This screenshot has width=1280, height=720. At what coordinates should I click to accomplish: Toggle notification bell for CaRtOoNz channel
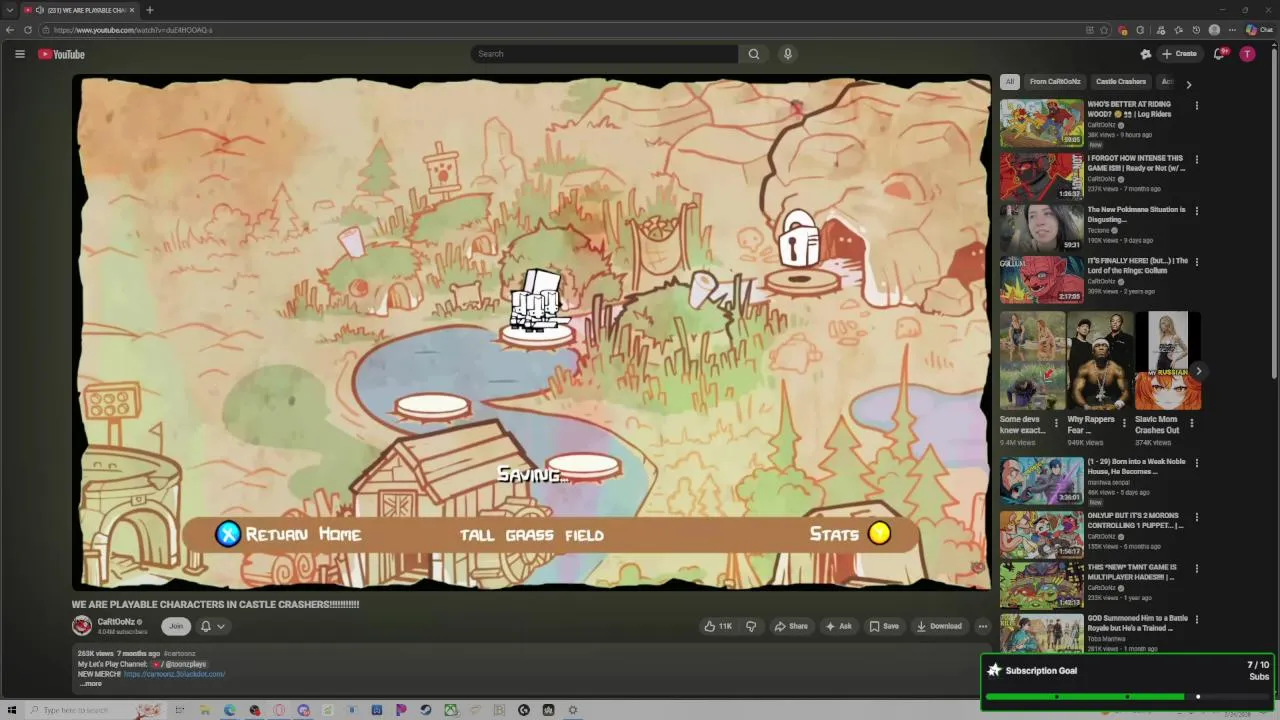(x=205, y=626)
